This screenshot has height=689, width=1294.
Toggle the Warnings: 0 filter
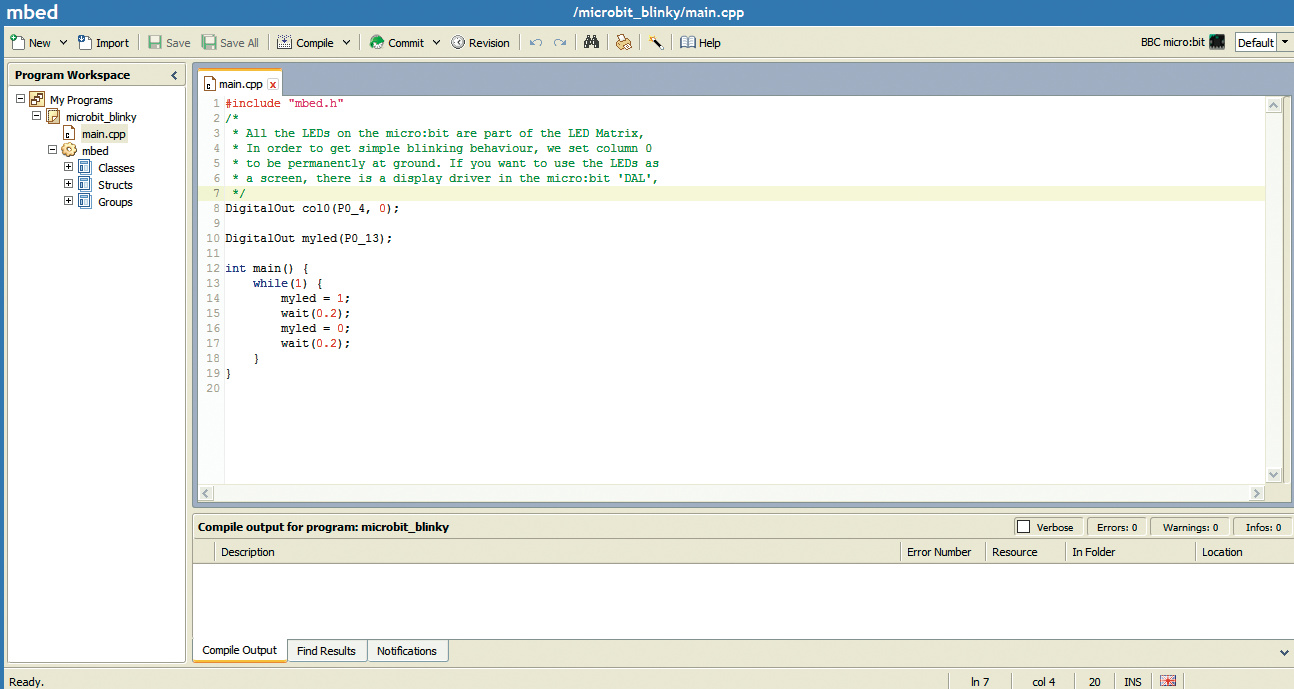1189,527
